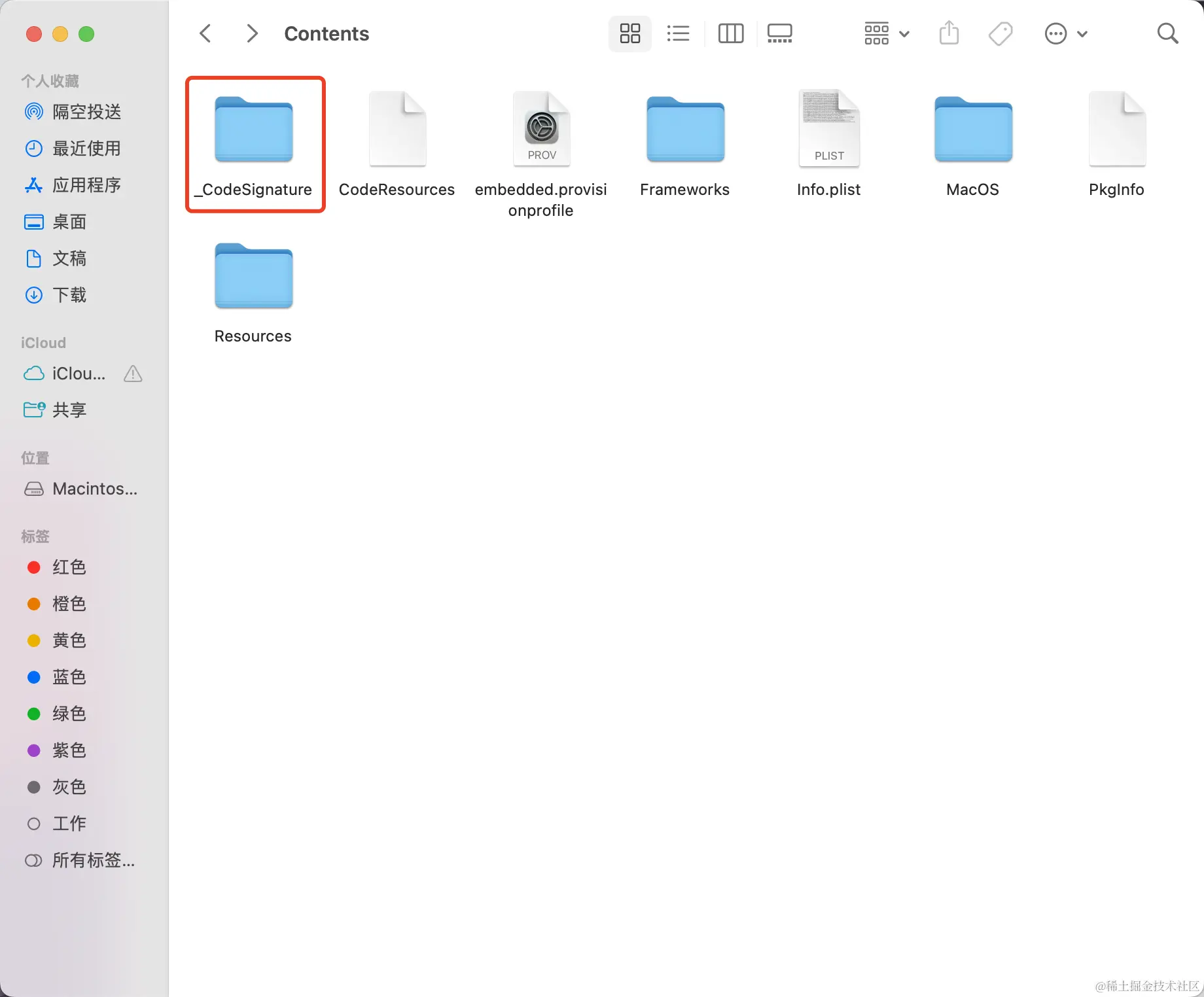Go forward with the right chevron

point(252,33)
